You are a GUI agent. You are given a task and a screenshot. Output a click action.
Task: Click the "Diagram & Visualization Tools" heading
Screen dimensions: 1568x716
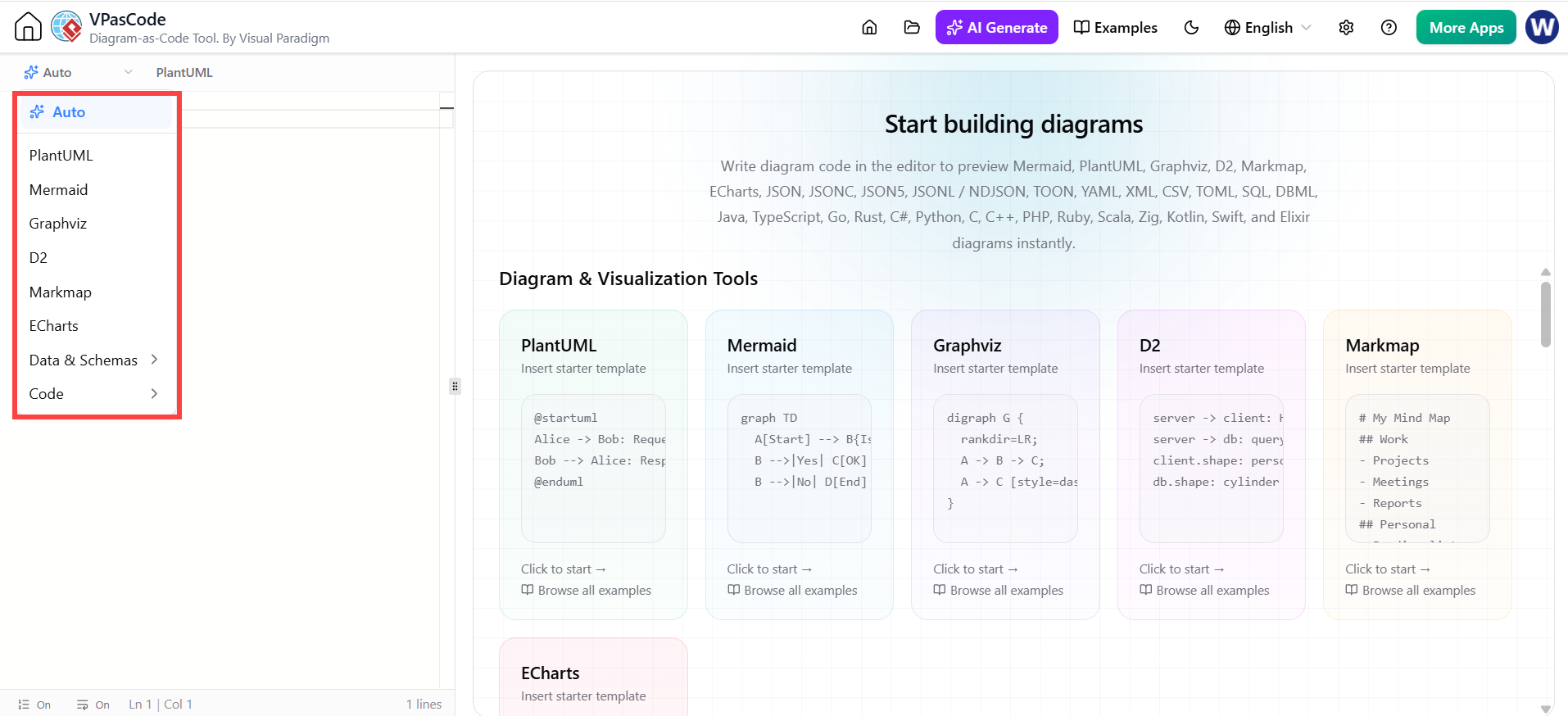(628, 279)
